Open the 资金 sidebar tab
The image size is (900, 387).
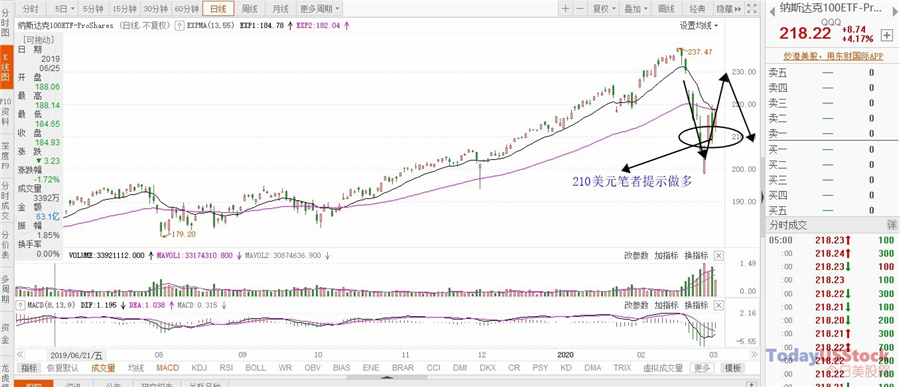(6, 333)
